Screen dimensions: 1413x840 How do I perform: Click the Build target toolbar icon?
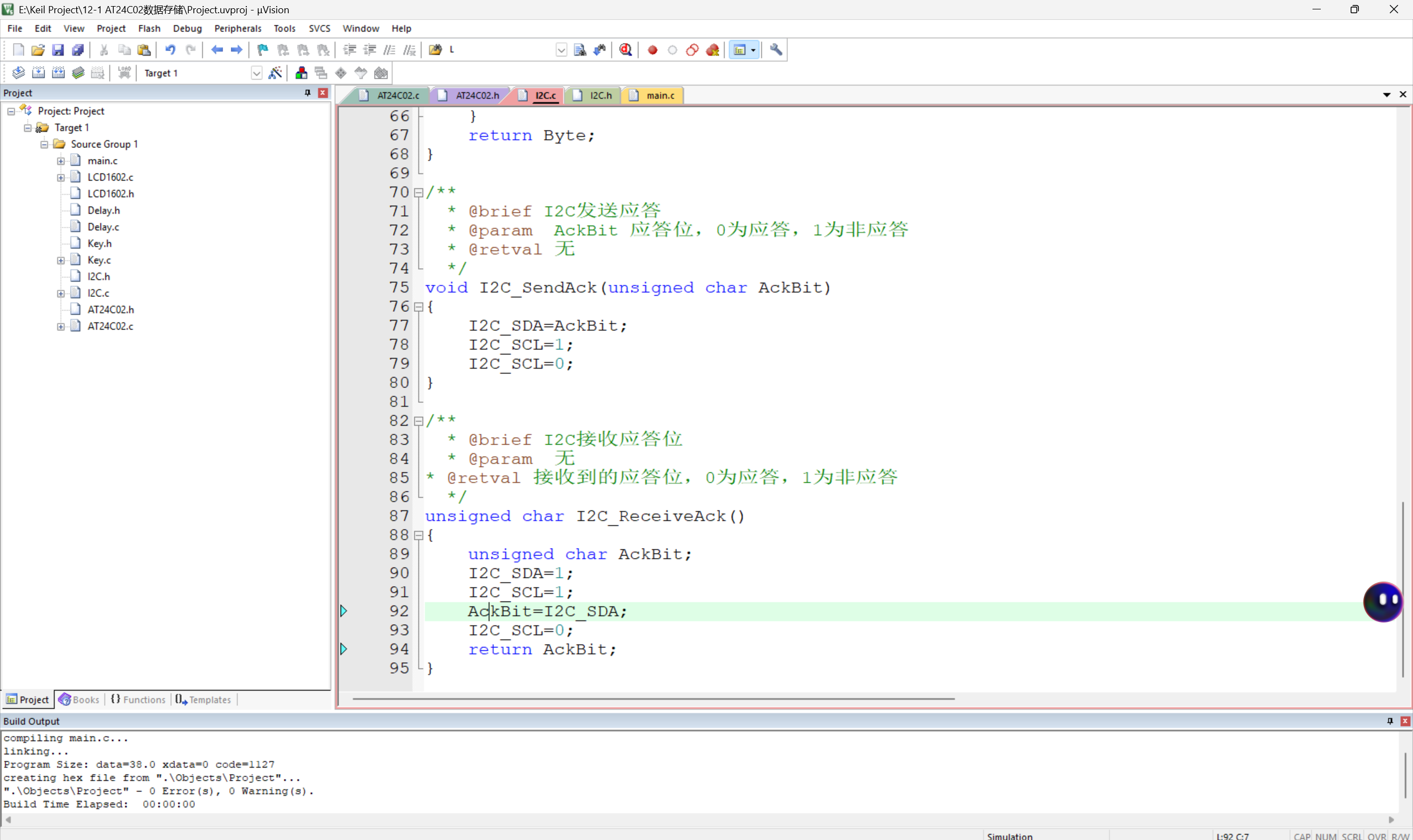coord(38,73)
